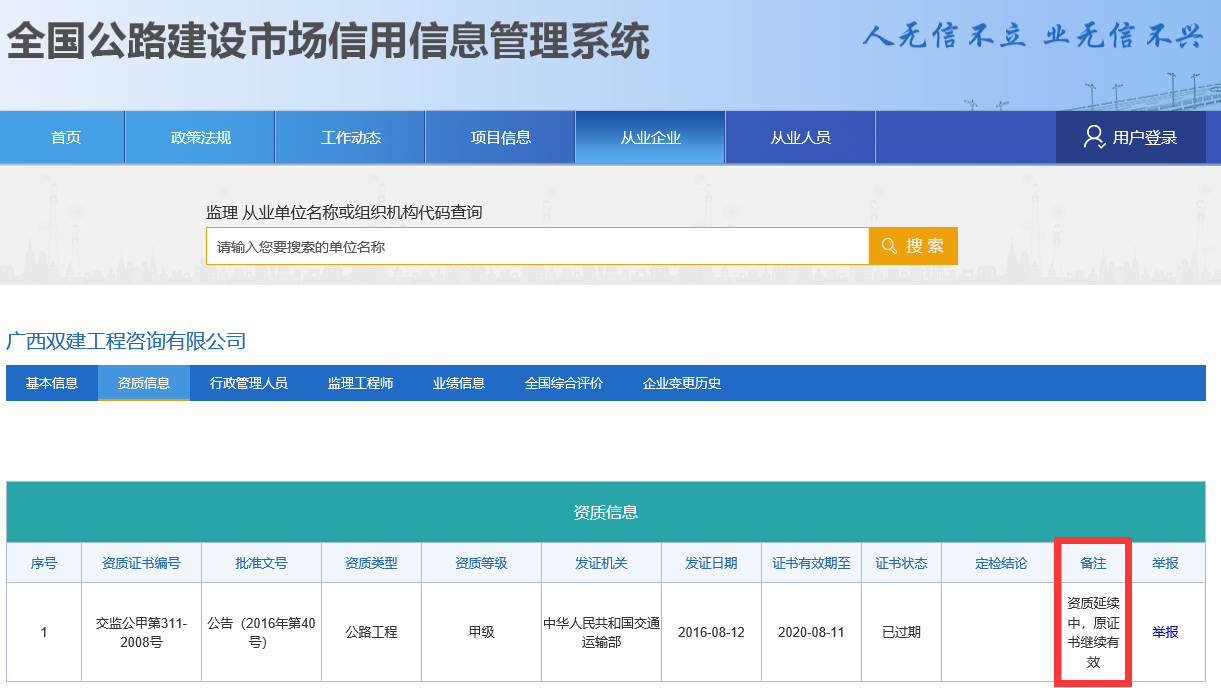Viewport: 1221px width, 688px height.
Task: Open the 行政管理人员 tab
Action: click(x=249, y=383)
